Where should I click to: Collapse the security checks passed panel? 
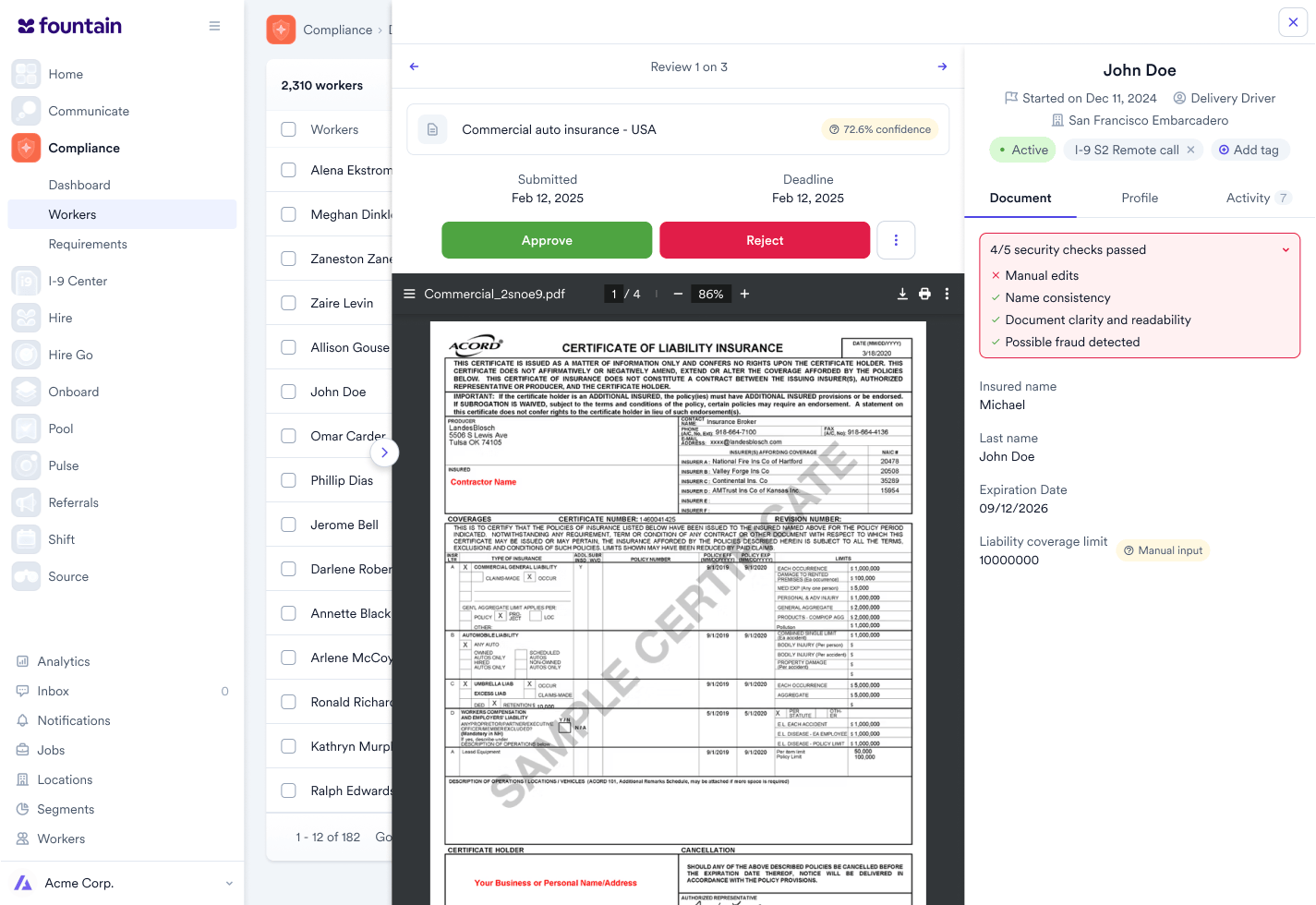(1285, 250)
